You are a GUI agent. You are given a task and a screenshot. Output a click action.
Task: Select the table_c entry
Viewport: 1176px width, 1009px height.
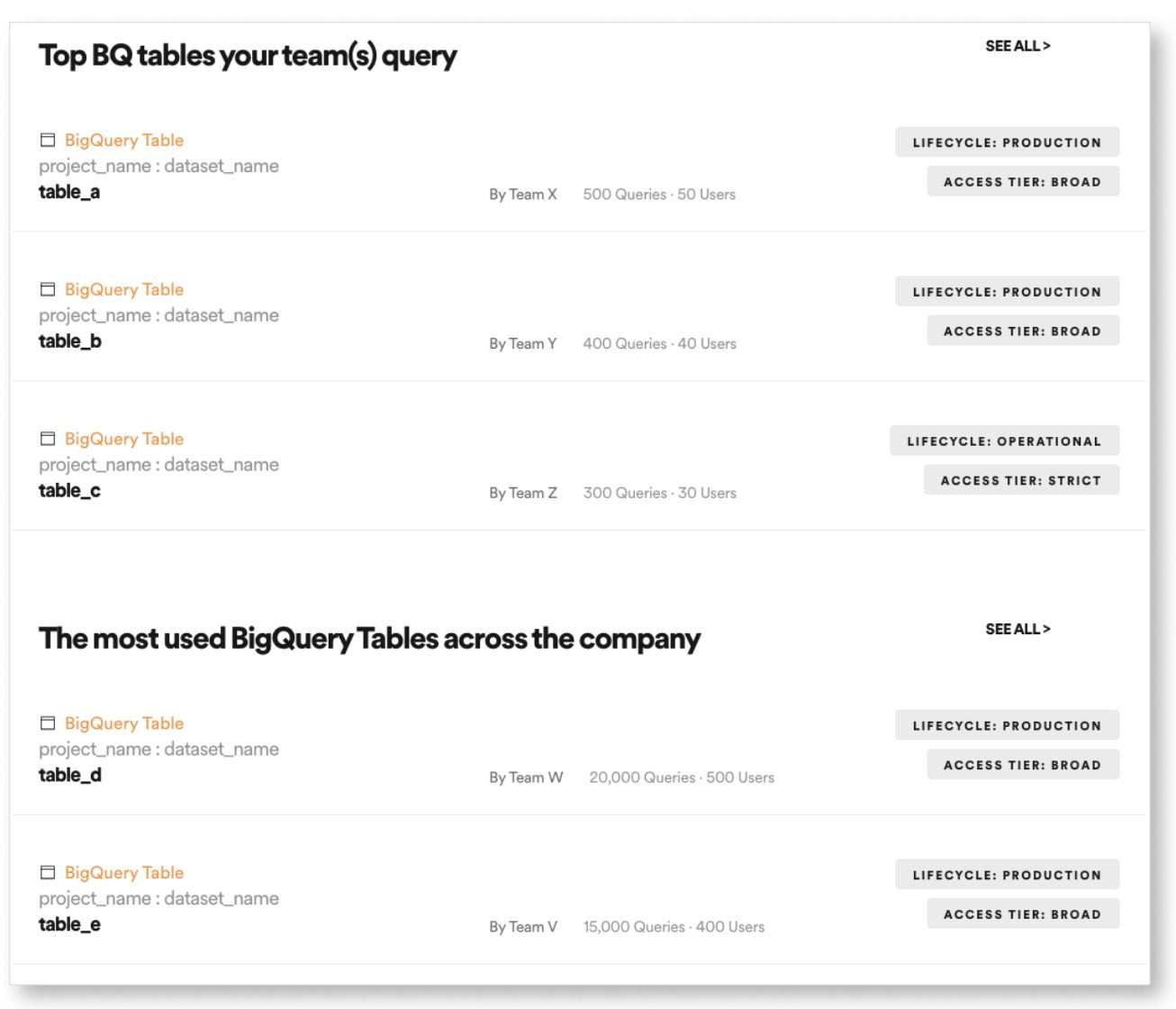click(69, 491)
